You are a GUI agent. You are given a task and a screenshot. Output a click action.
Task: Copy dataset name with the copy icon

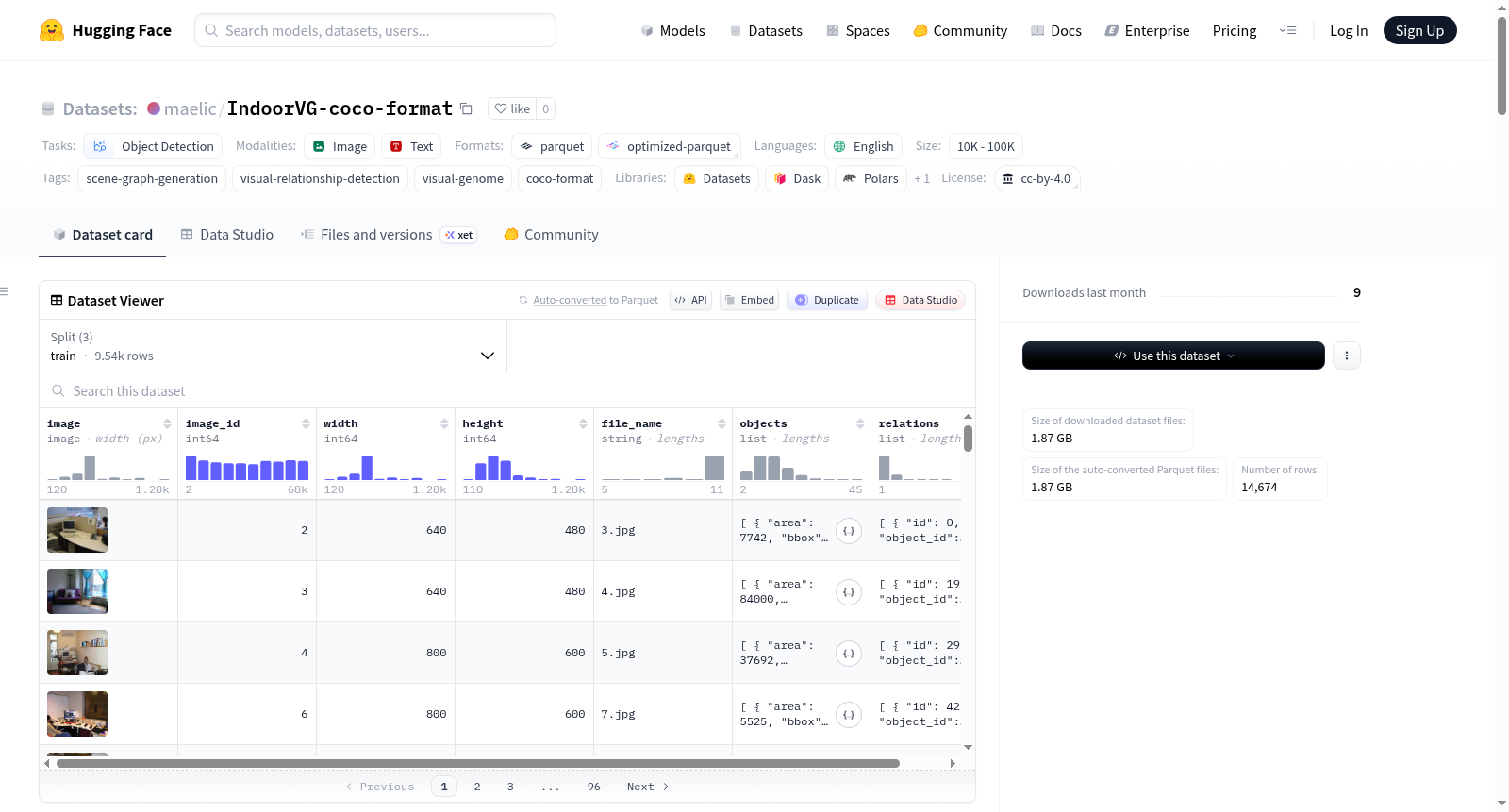point(466,108)
